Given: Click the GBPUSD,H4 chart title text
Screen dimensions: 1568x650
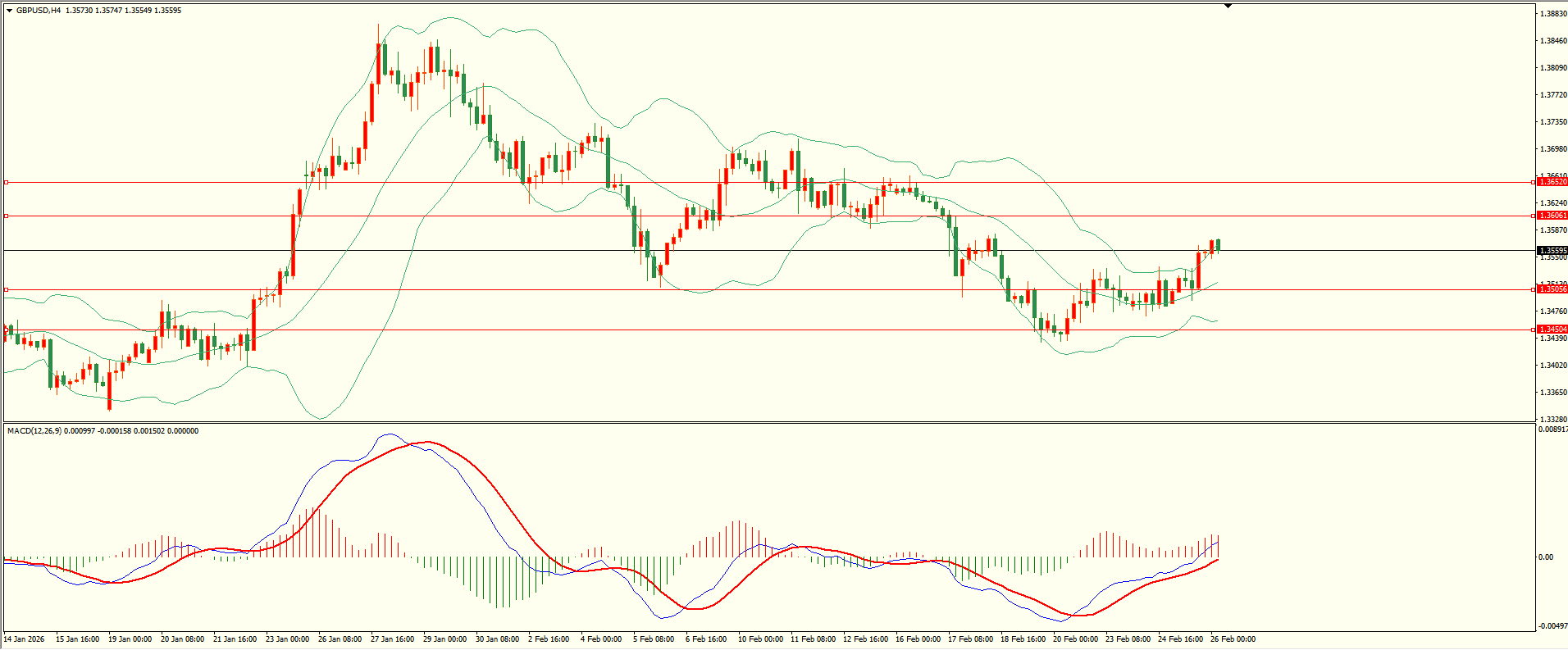Looking at the screenshot, I should pos(39,11).
